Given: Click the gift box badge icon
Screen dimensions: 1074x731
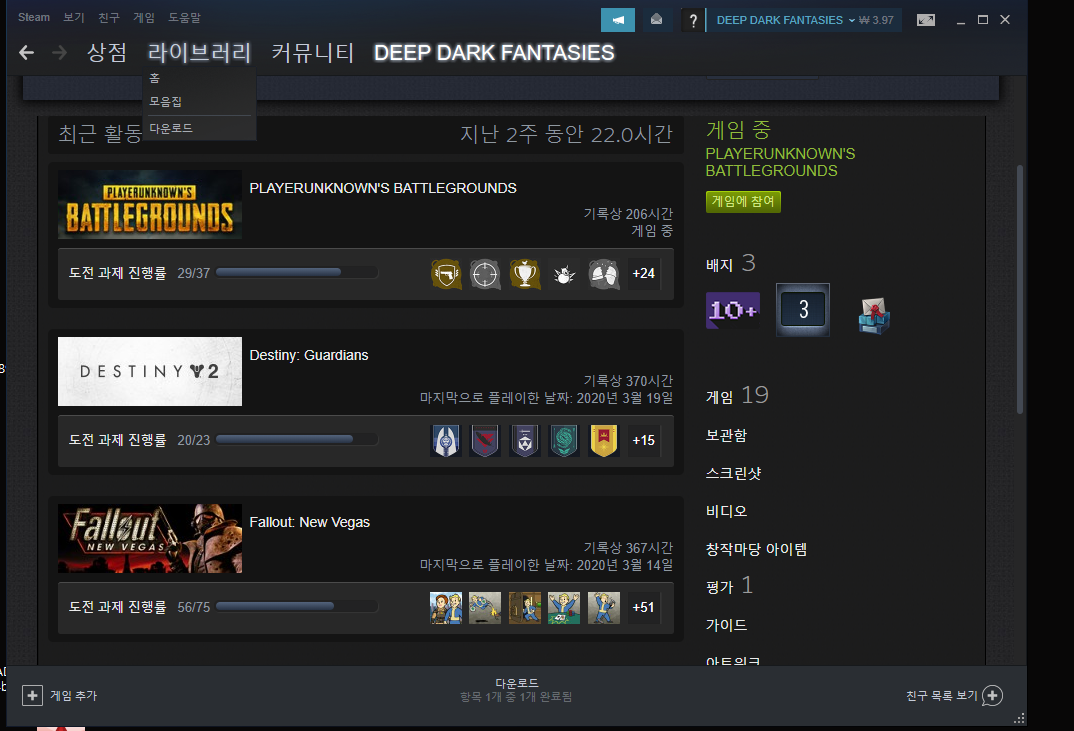Looking at the screenshot, I should pyautogui.click(x=874, y=316).
